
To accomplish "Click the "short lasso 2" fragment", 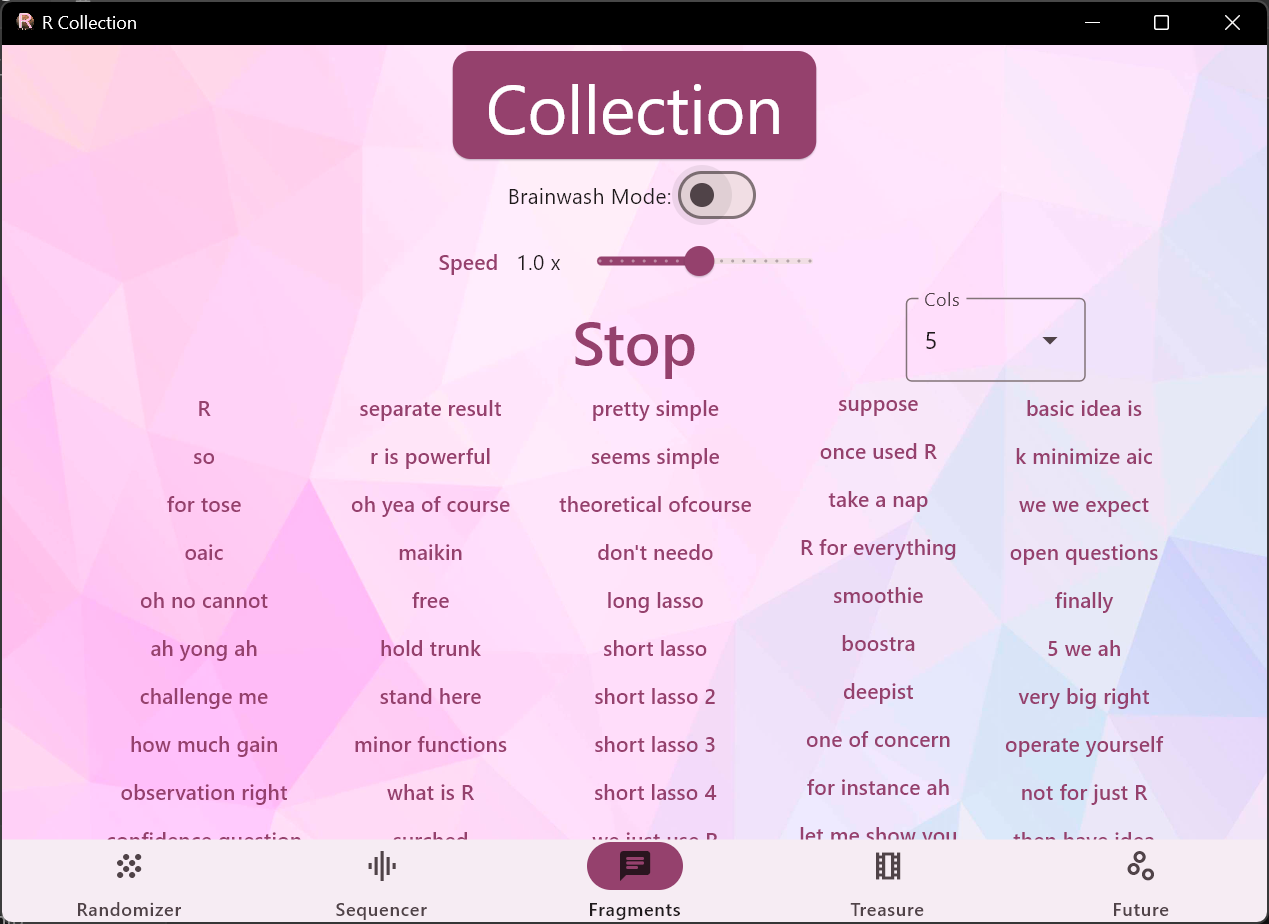I will click(655, 697).
